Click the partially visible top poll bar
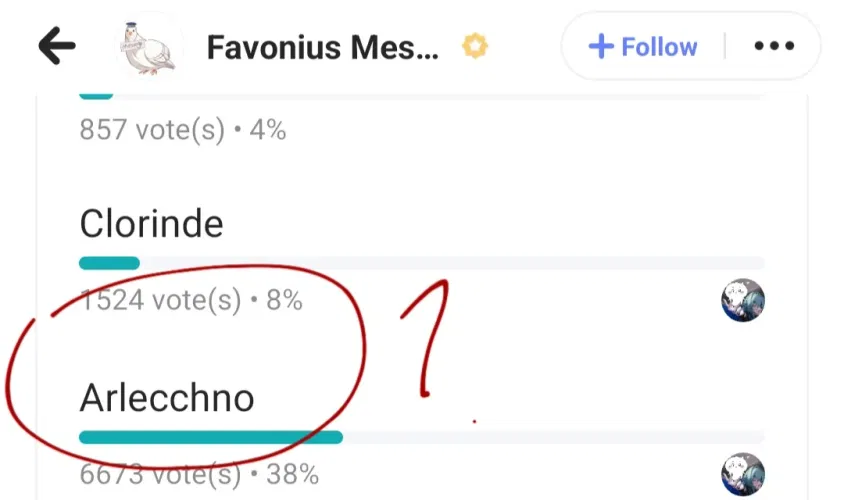 pos(96,95)
